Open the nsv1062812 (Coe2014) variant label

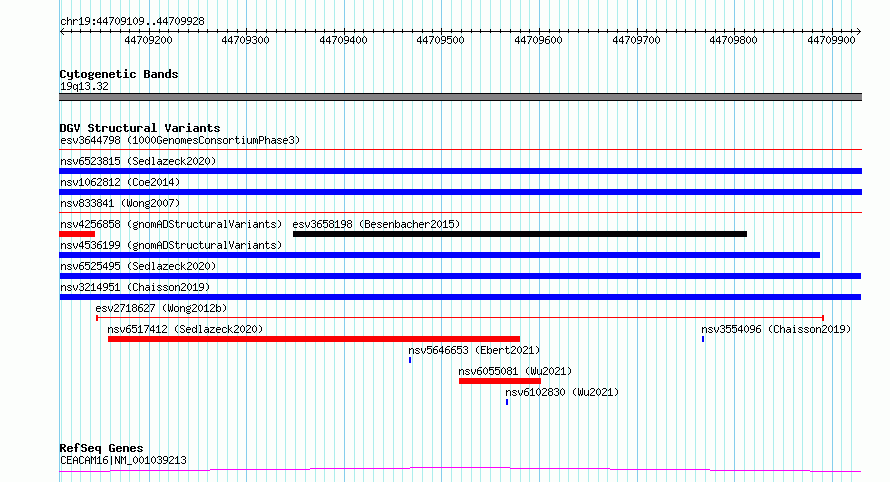pyautogui.click(x=120, y=182)
